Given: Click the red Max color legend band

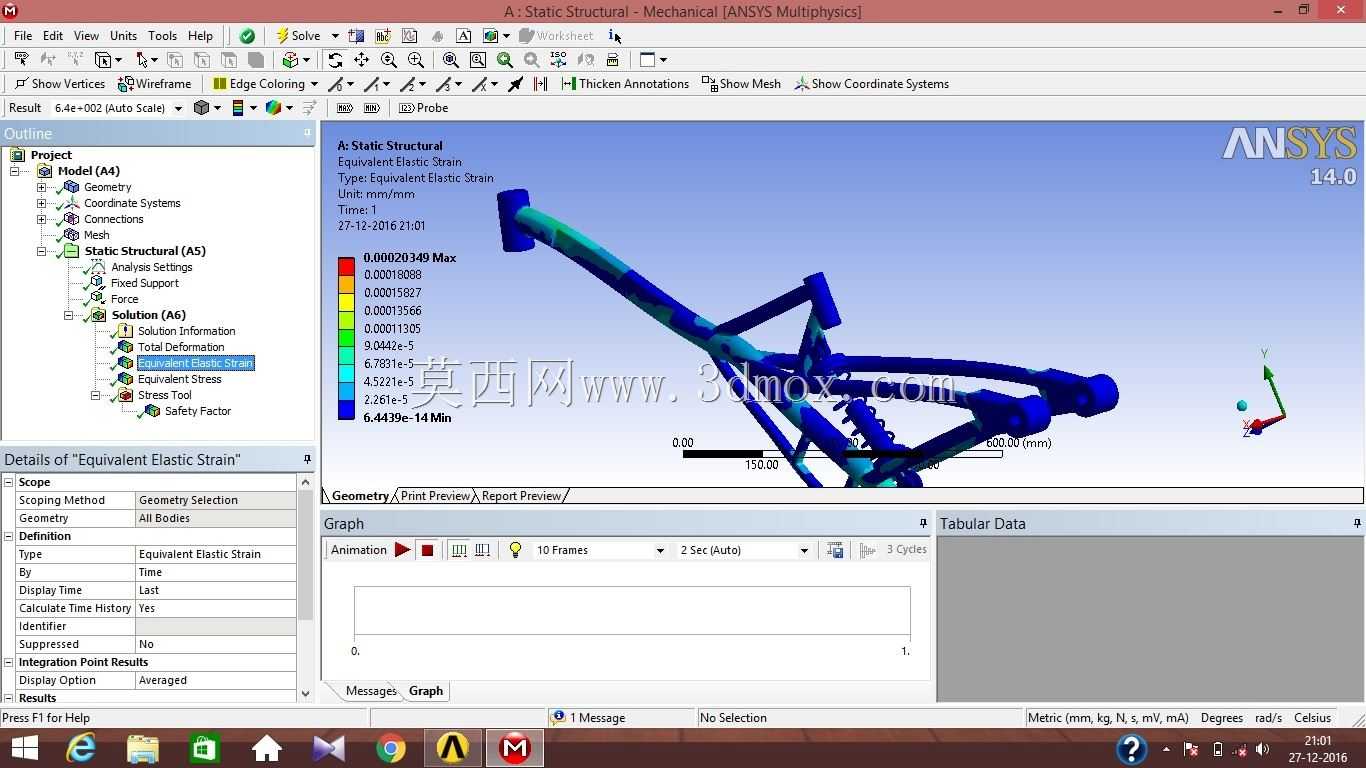Looking at the screenshot, I should (x=346, y=266).
